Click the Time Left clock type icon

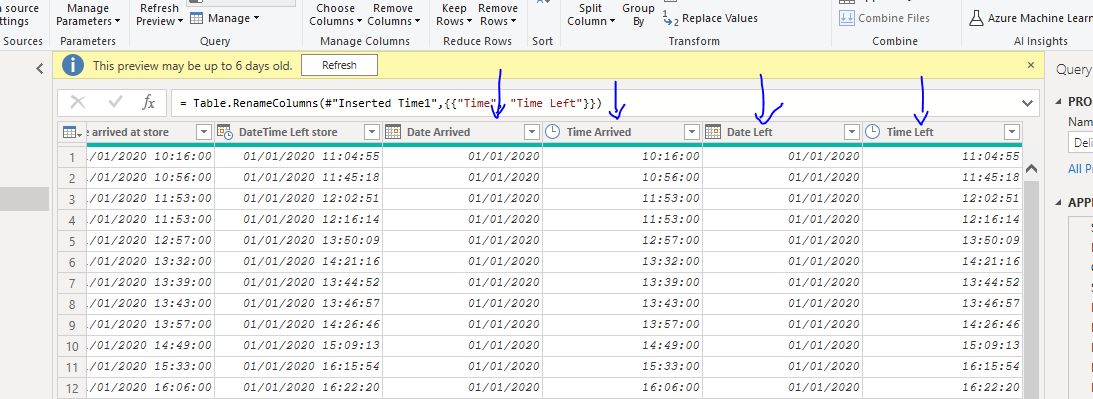(x=872, y=132)
